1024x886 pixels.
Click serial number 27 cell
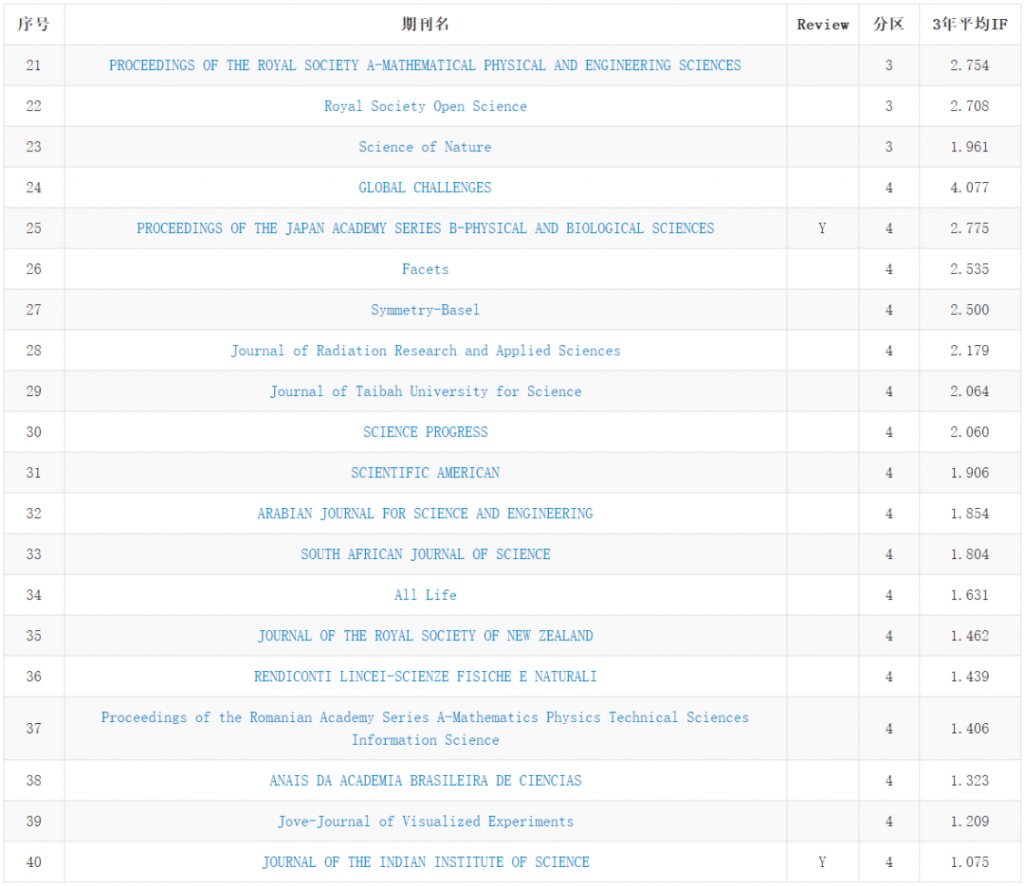point(33,310)
